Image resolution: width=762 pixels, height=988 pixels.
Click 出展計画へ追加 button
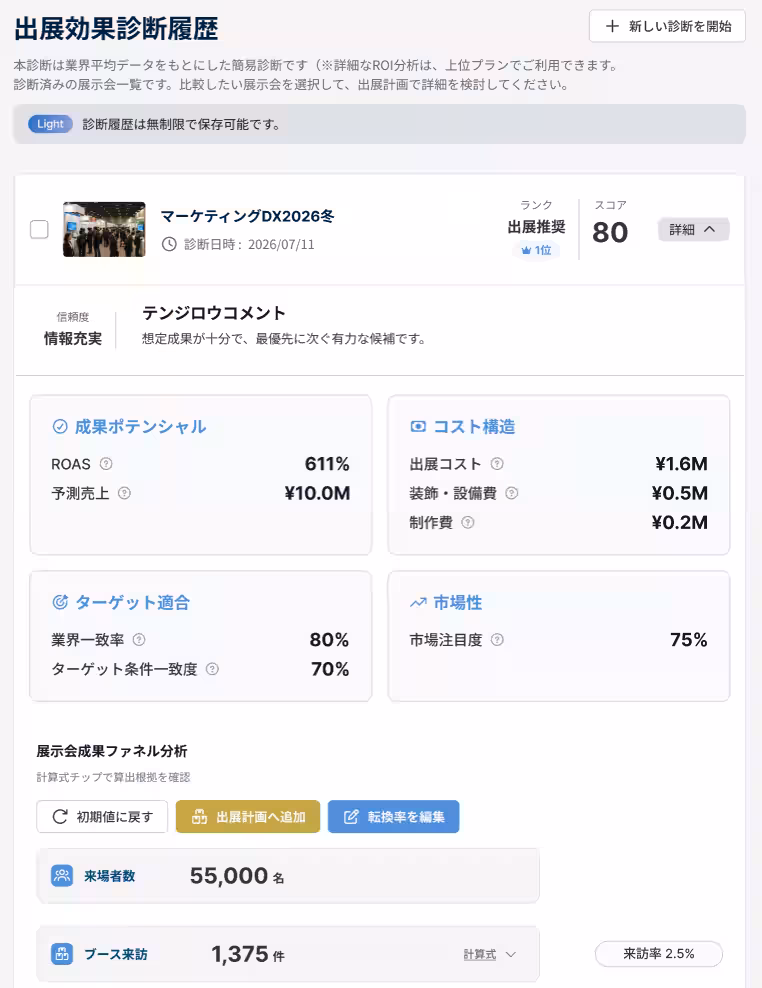pyautogui.click(x=248, y=817)
